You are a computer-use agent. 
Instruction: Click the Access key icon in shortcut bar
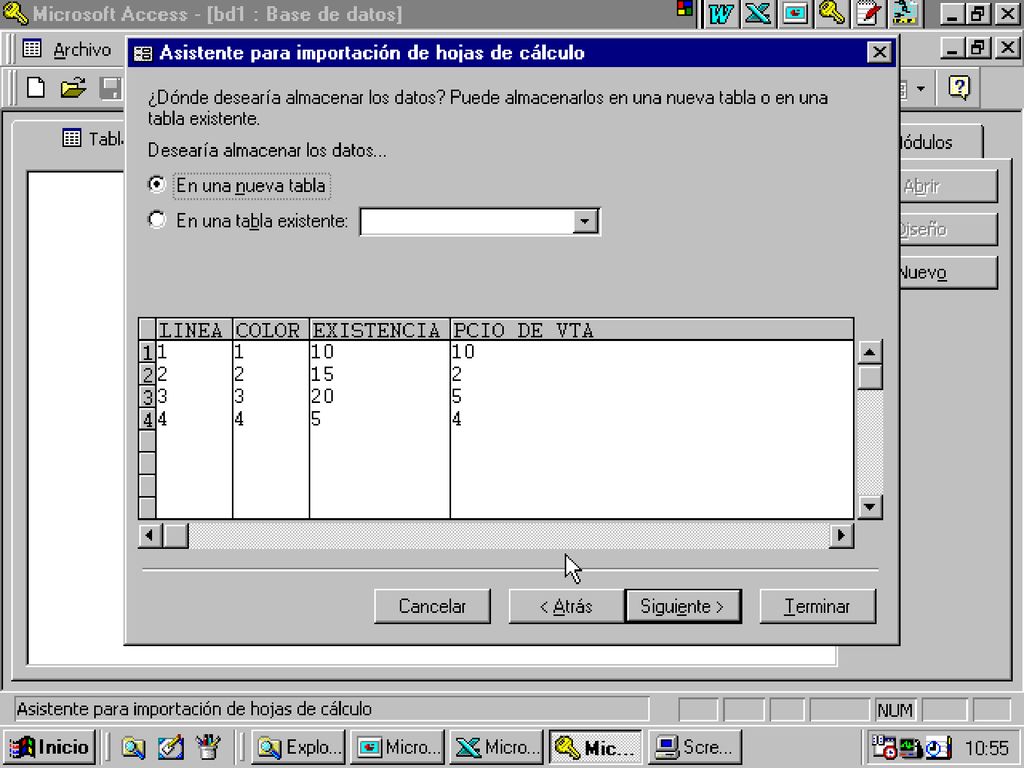point(832,13)
